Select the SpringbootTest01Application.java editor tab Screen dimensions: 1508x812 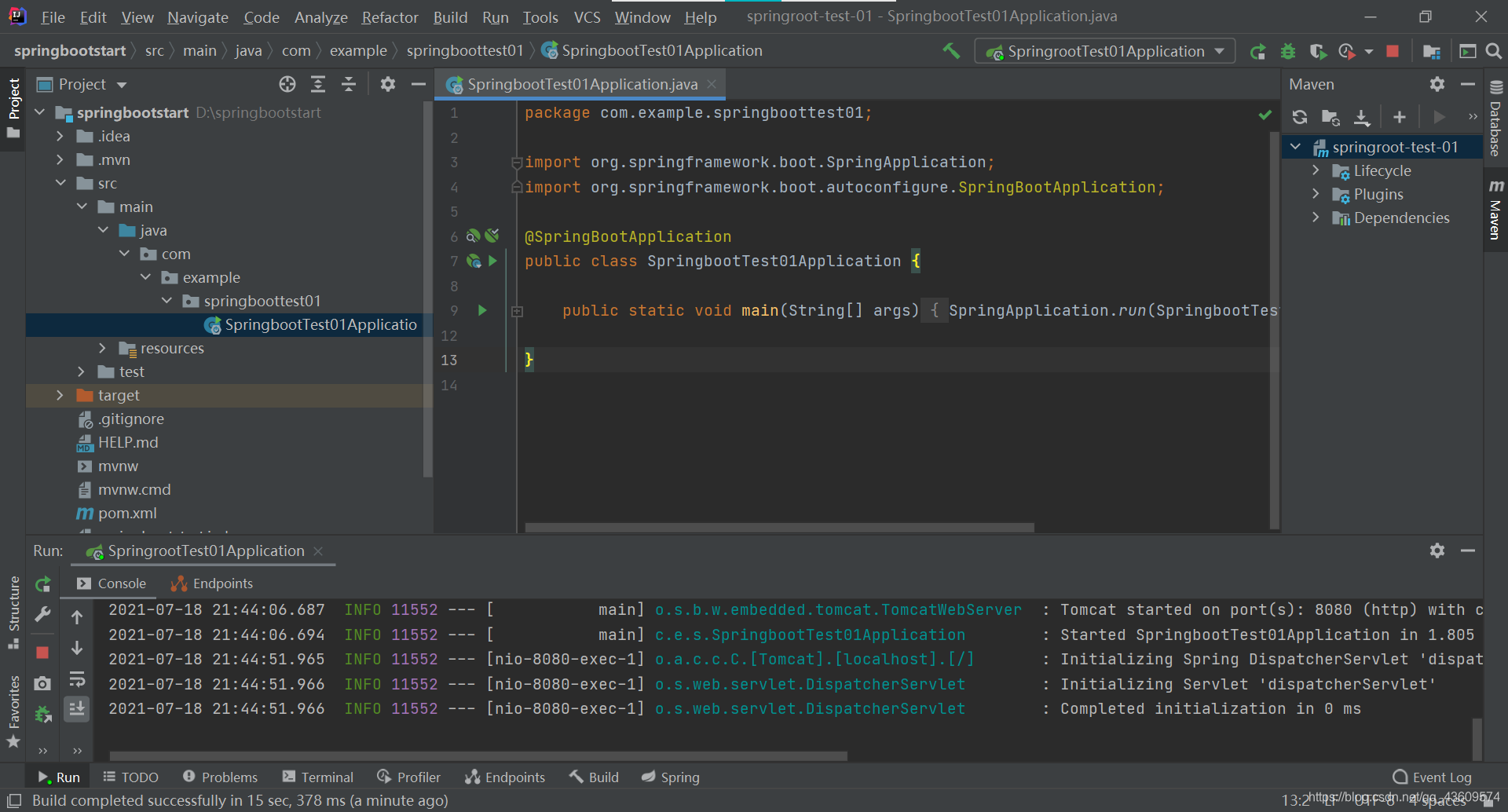(582, 84)
